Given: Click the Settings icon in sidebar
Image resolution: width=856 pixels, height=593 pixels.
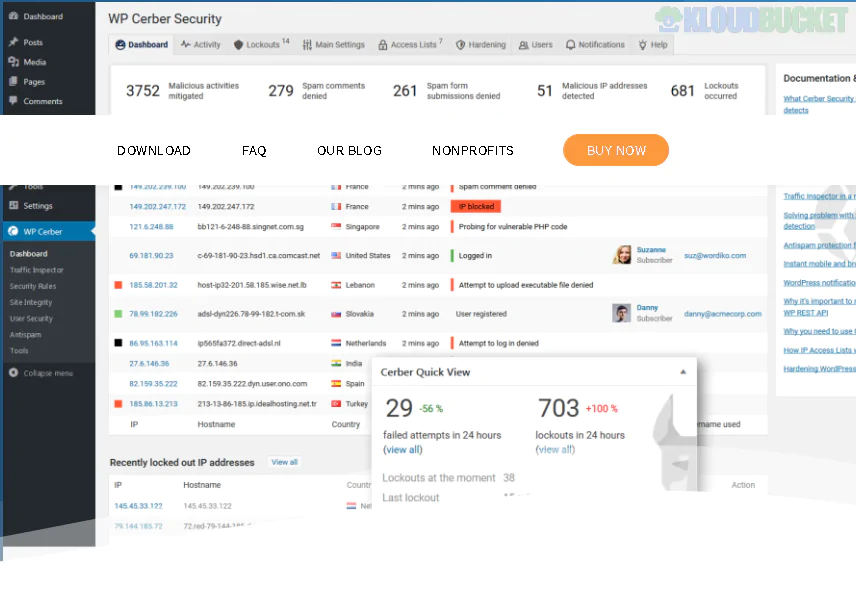Looking at the screenshot, I should pyautogui.click(x=13, y=206).
